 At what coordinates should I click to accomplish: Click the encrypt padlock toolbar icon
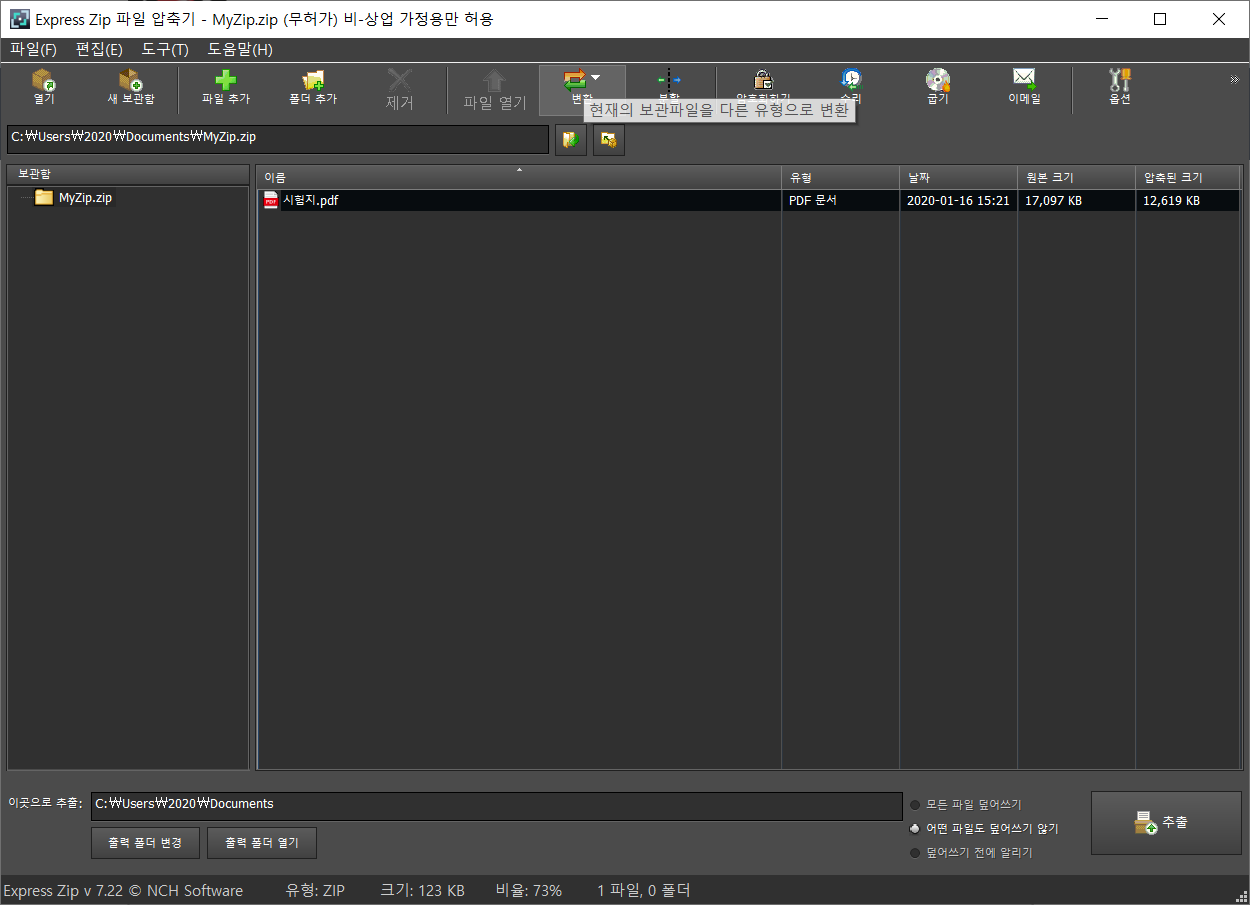click(763, 79)
